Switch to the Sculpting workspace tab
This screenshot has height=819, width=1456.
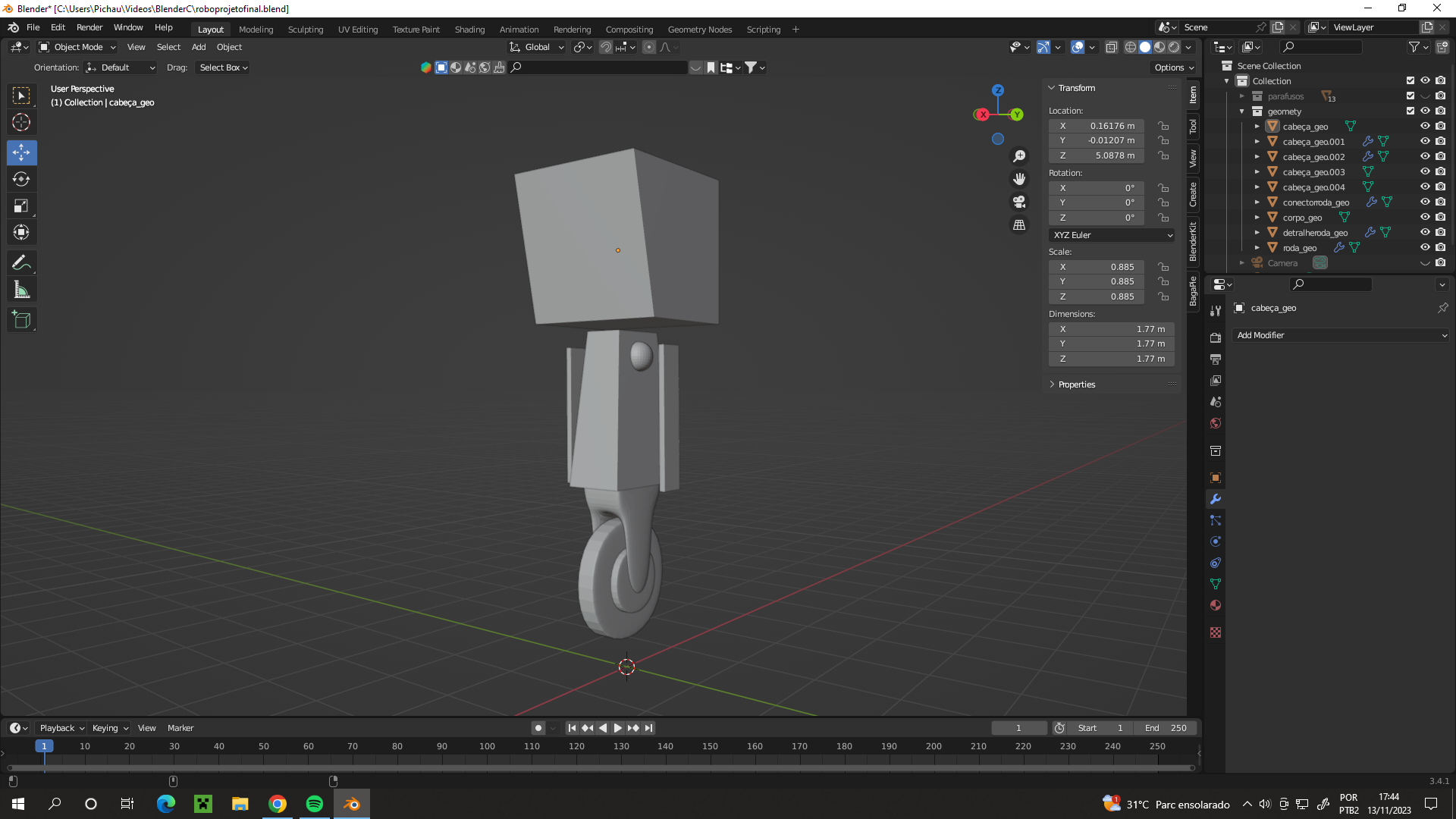pos(305,30)
